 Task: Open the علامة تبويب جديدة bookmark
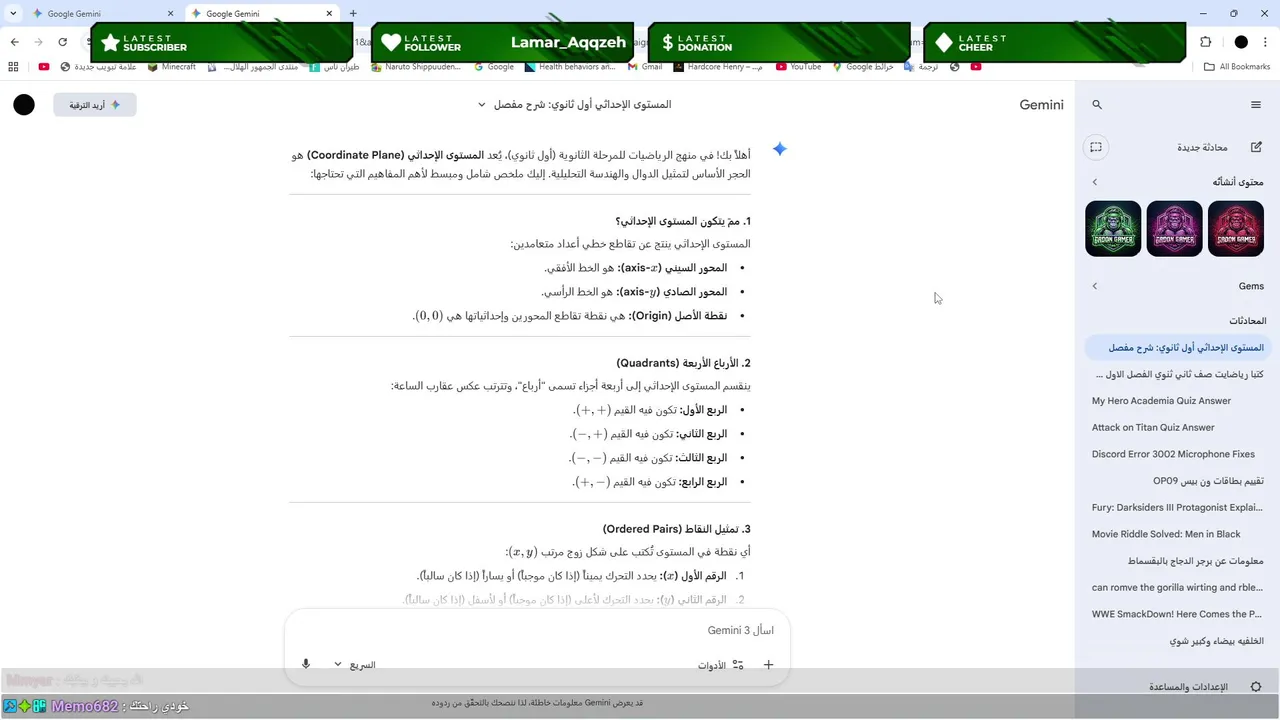tap(98, 67)
